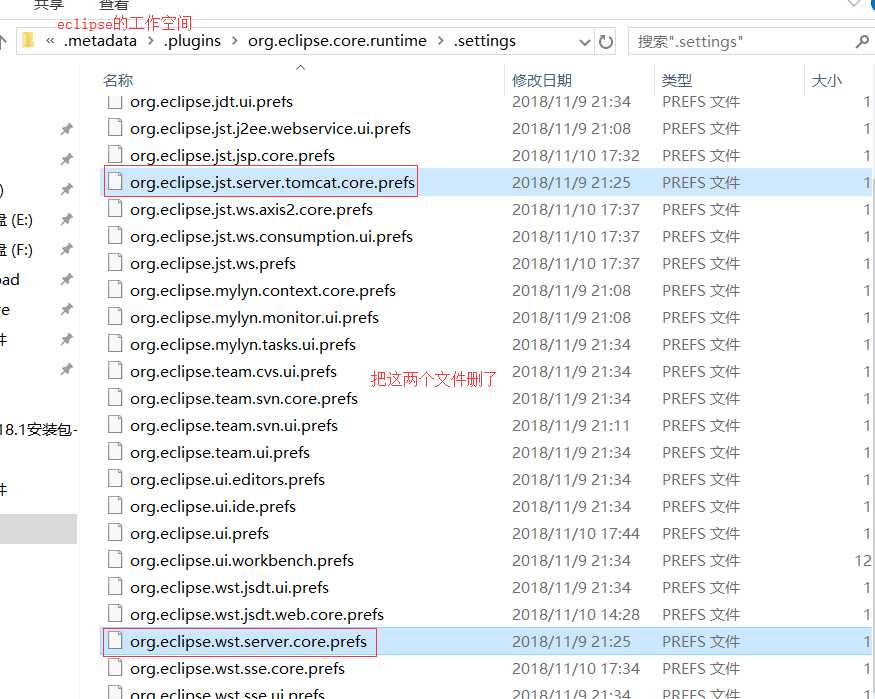Select file icon of org.eclipse.jst.ws.prefs

[115, 263]
